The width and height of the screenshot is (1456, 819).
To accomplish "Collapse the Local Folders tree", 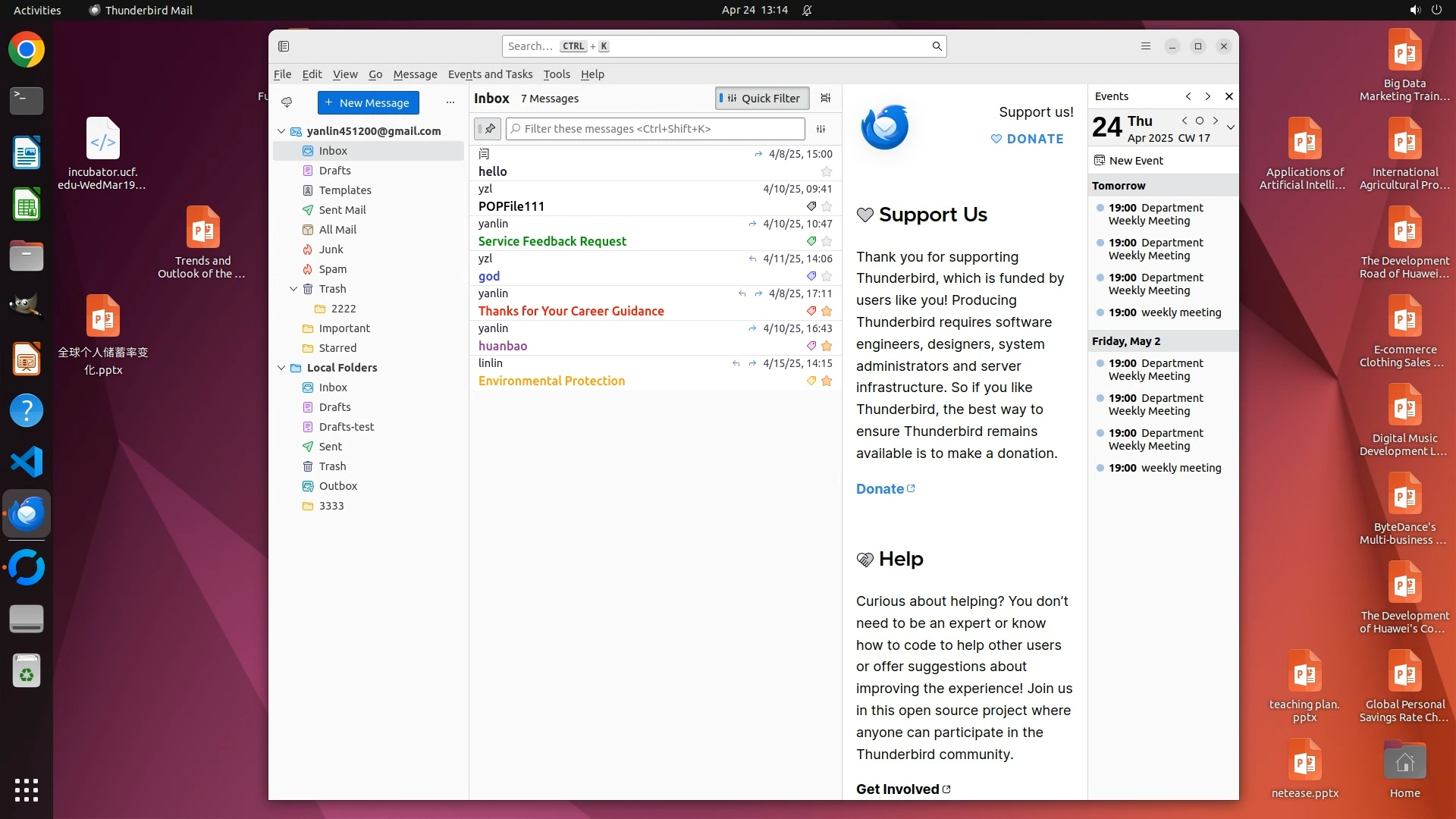I will pos(281,368).
